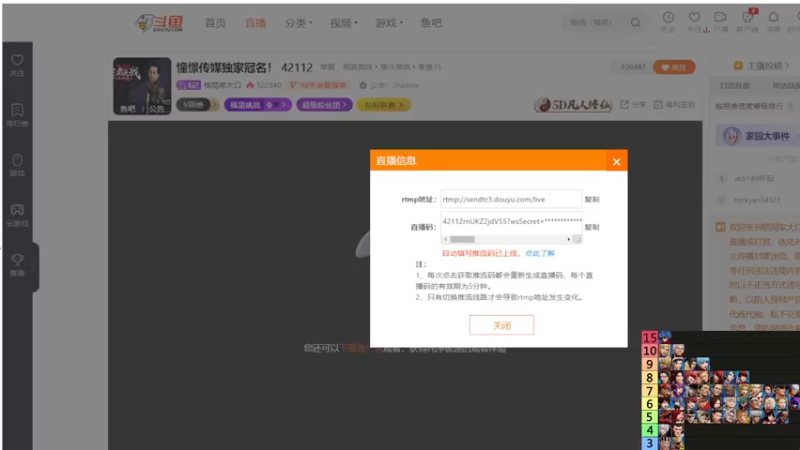Open the V周榜 weekly ranking pill

pyautogui.click(x=197, y=105)
